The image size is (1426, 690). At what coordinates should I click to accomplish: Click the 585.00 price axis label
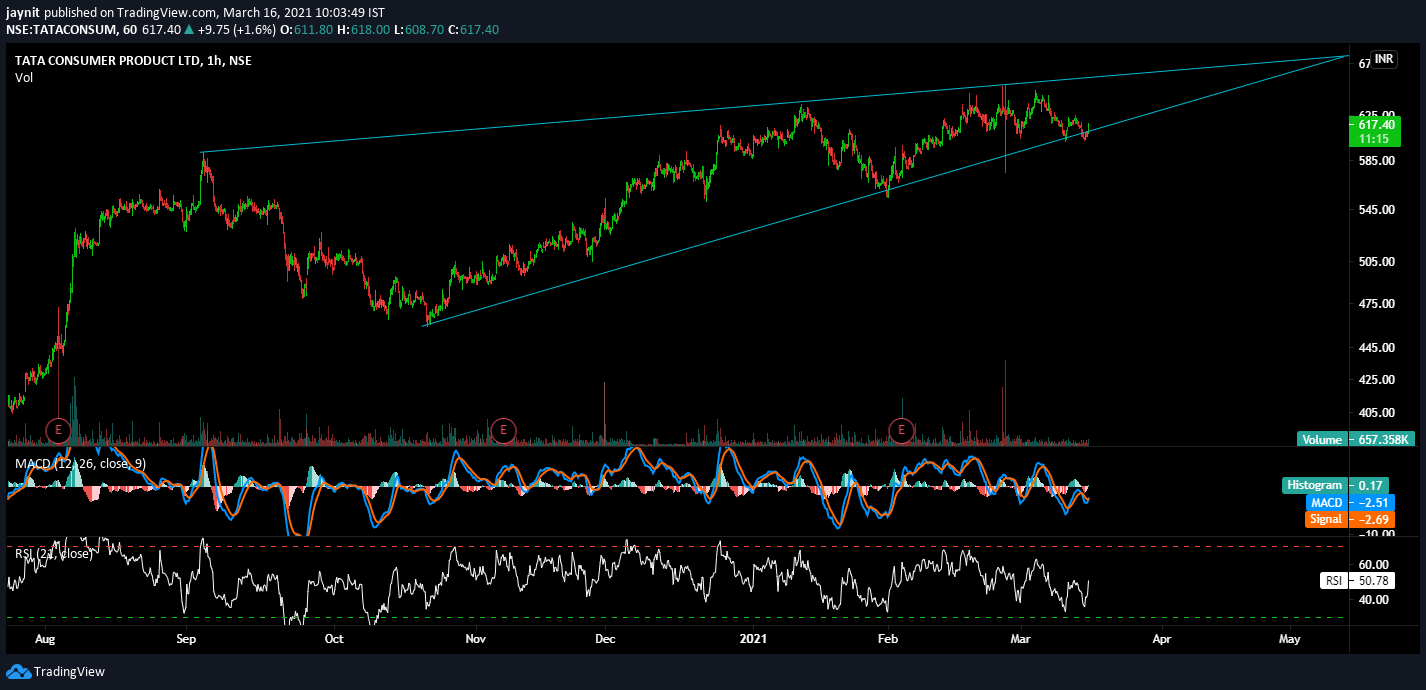(1376, 160)
